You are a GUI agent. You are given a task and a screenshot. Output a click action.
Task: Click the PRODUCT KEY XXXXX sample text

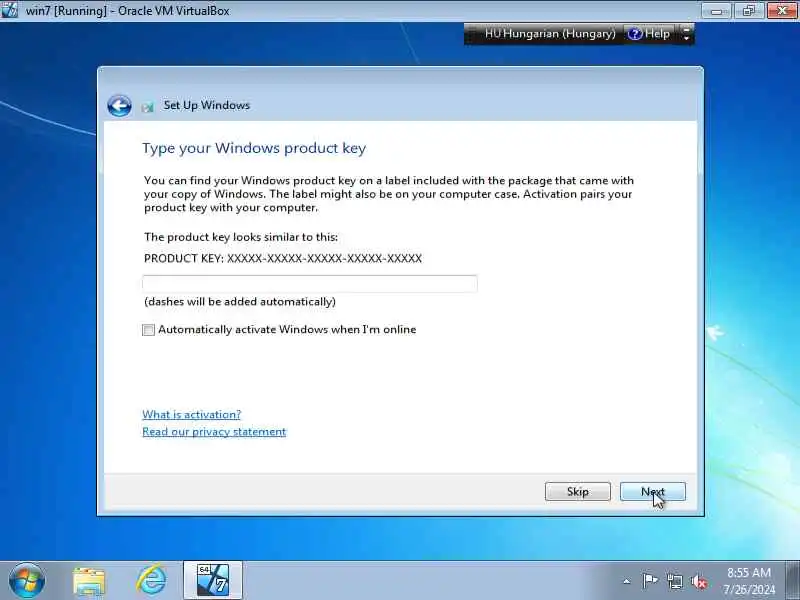point(283,258)
